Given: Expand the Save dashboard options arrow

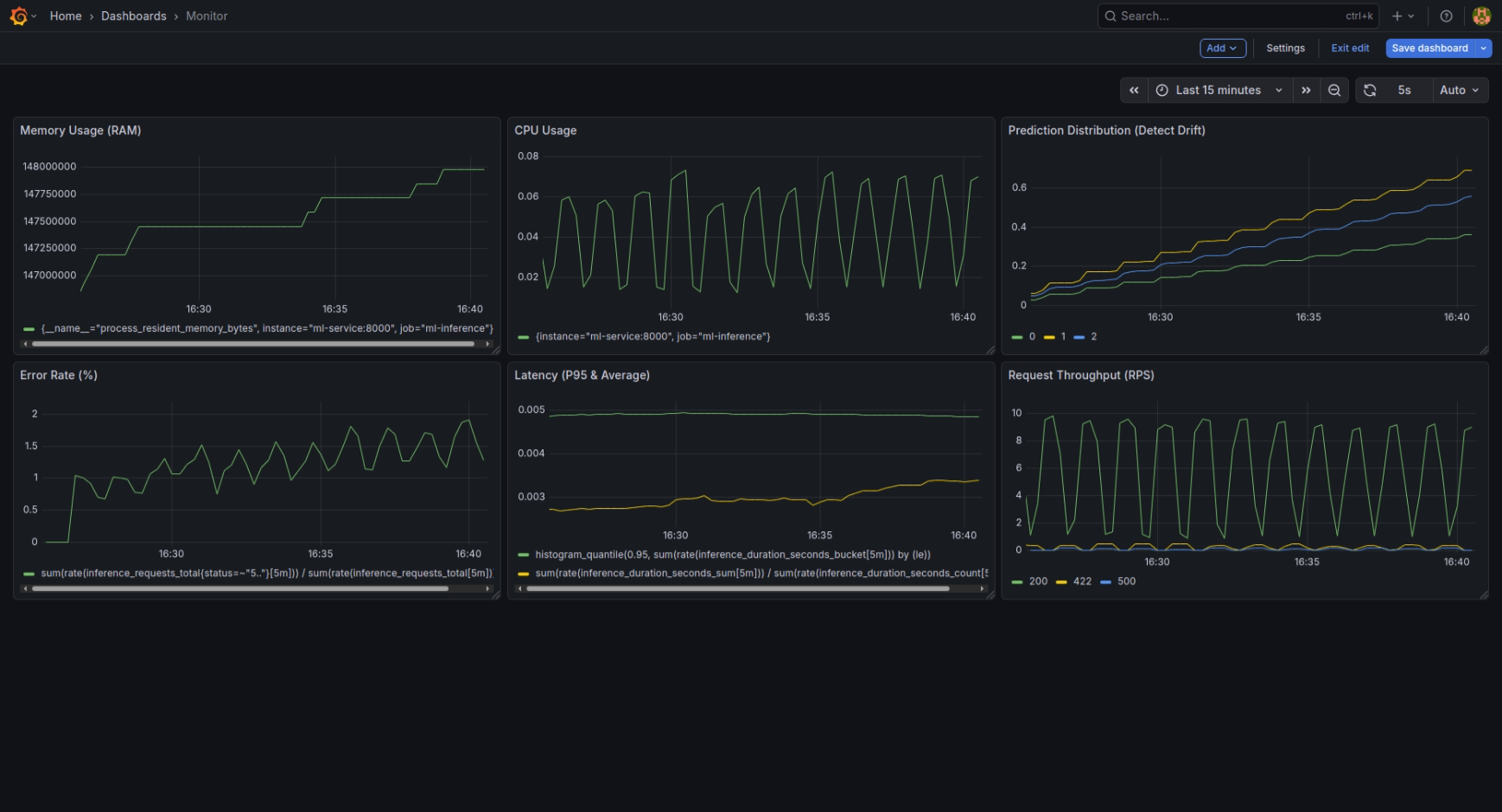Looking at the screenshot, I should coord(1483,48).
